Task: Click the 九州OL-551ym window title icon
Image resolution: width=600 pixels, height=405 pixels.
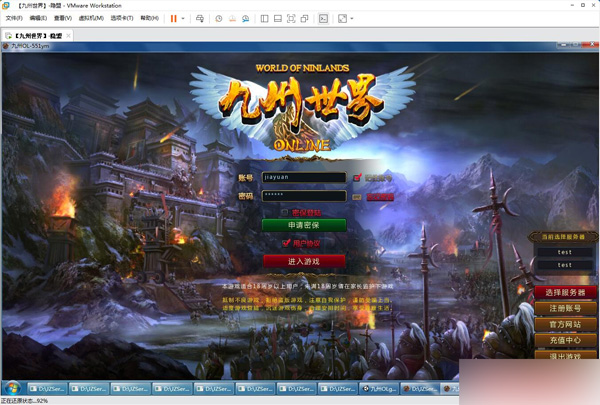Action: (x=6, y=46)
